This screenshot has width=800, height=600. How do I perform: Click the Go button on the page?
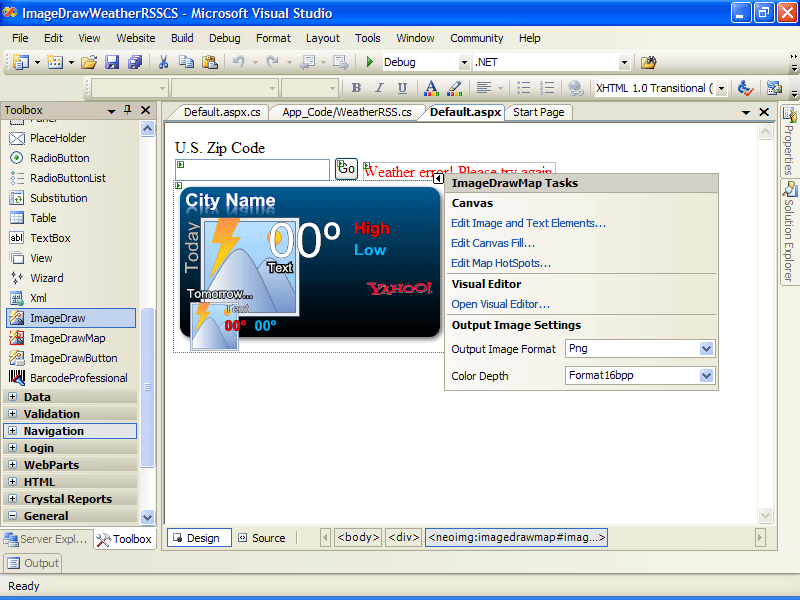pos(346,168)
